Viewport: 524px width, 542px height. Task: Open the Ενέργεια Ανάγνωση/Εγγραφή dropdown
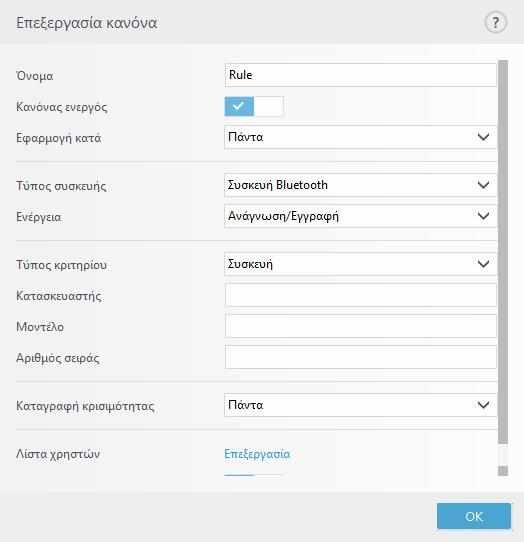tap(361, 216)
